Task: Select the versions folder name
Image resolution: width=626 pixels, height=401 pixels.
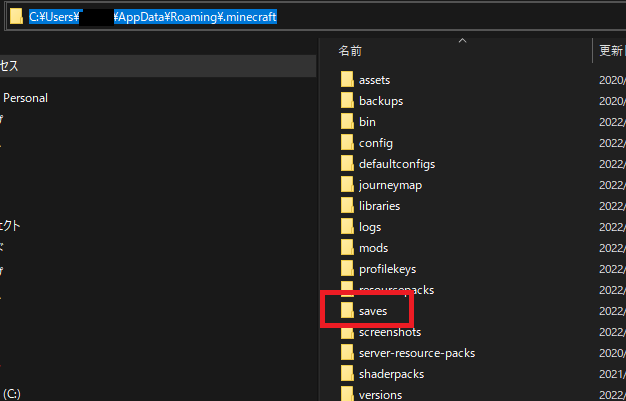Action: pyautogui.click(x=380, y=395)
